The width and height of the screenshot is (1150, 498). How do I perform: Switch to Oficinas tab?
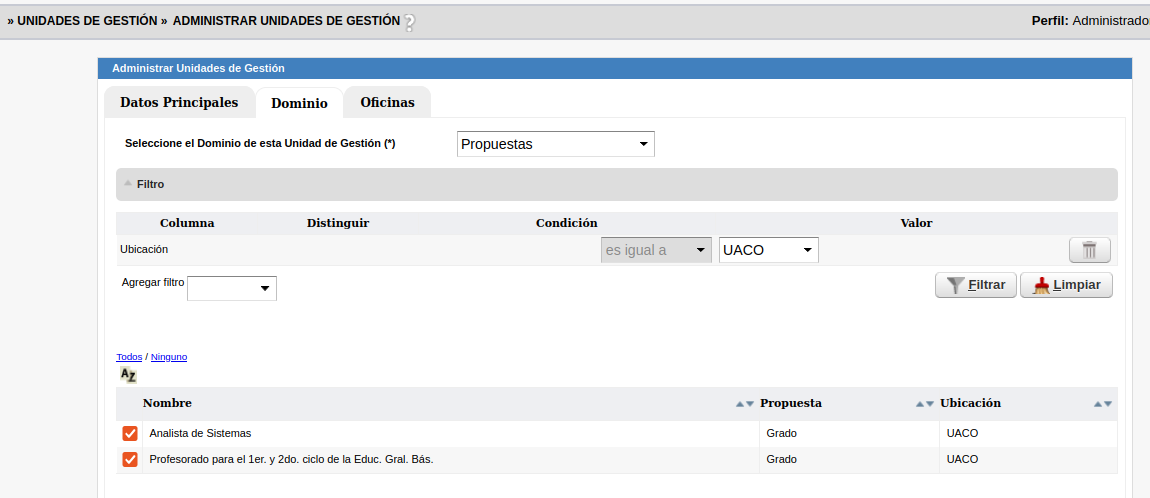387,102
